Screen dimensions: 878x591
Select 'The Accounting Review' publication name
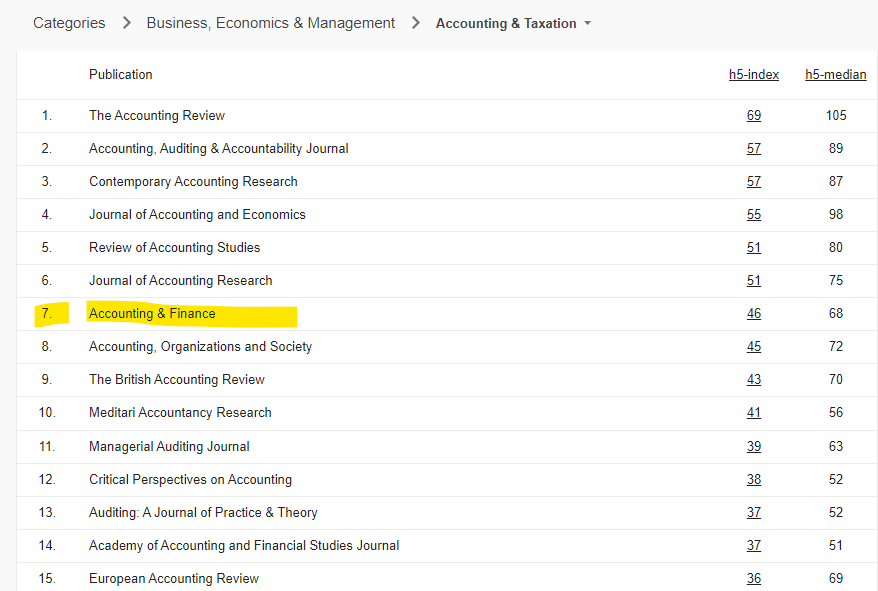click(x=157, y=115)
